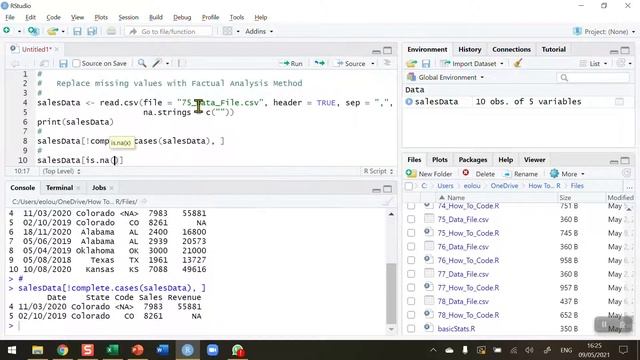Open Zoom from the taskbar
640x360 pixels.
coord(212,350)
